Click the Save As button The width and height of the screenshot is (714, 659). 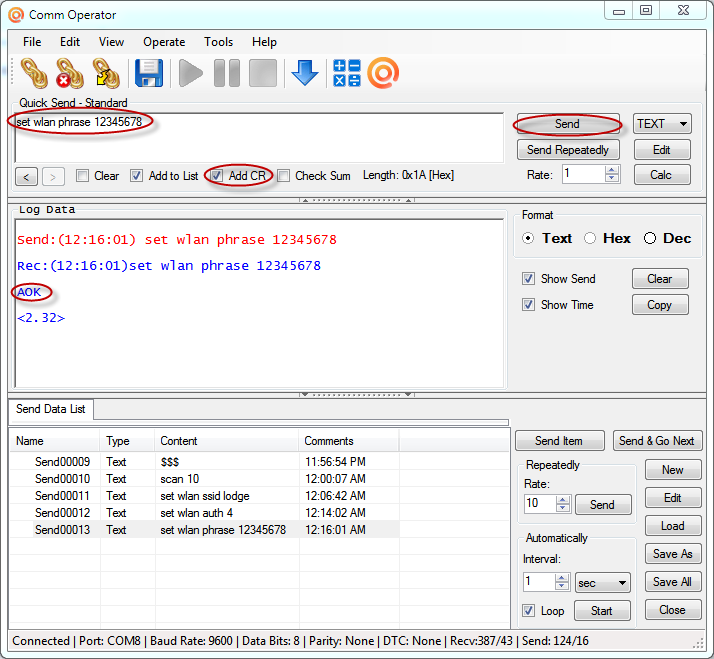673,554
